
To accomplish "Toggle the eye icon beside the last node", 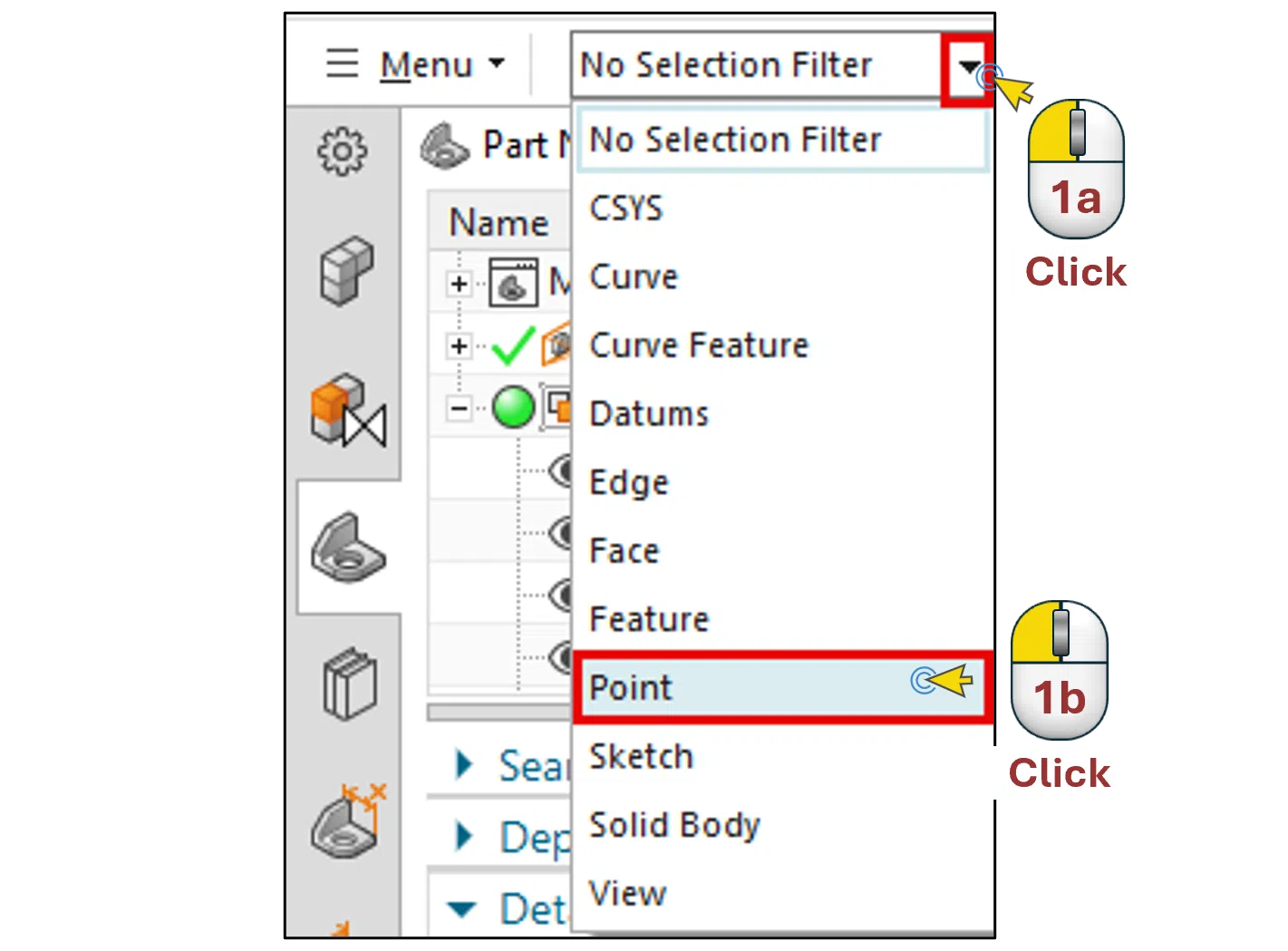I will 560,653.
